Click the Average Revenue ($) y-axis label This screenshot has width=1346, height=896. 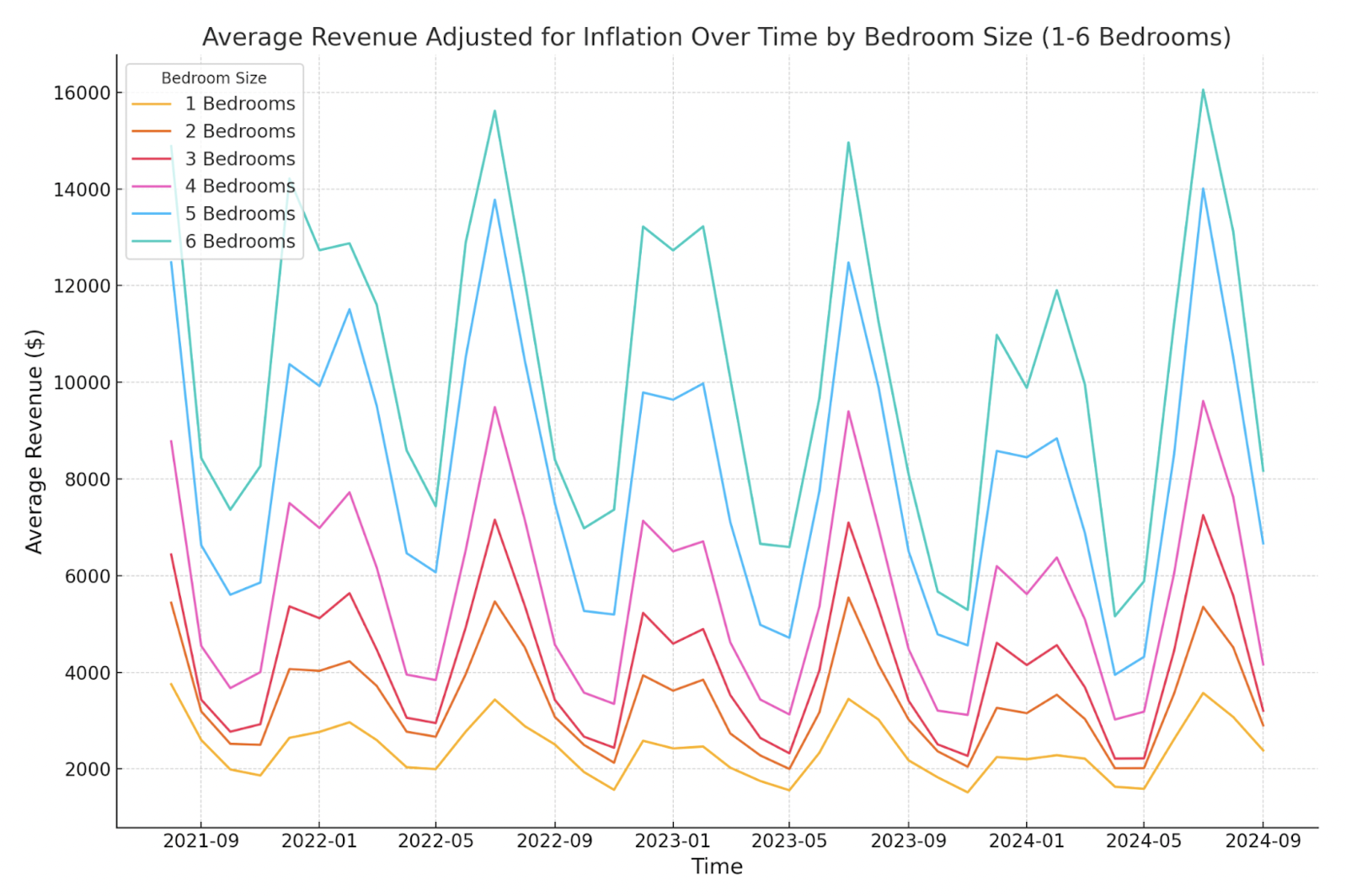[x=35, y=441]
